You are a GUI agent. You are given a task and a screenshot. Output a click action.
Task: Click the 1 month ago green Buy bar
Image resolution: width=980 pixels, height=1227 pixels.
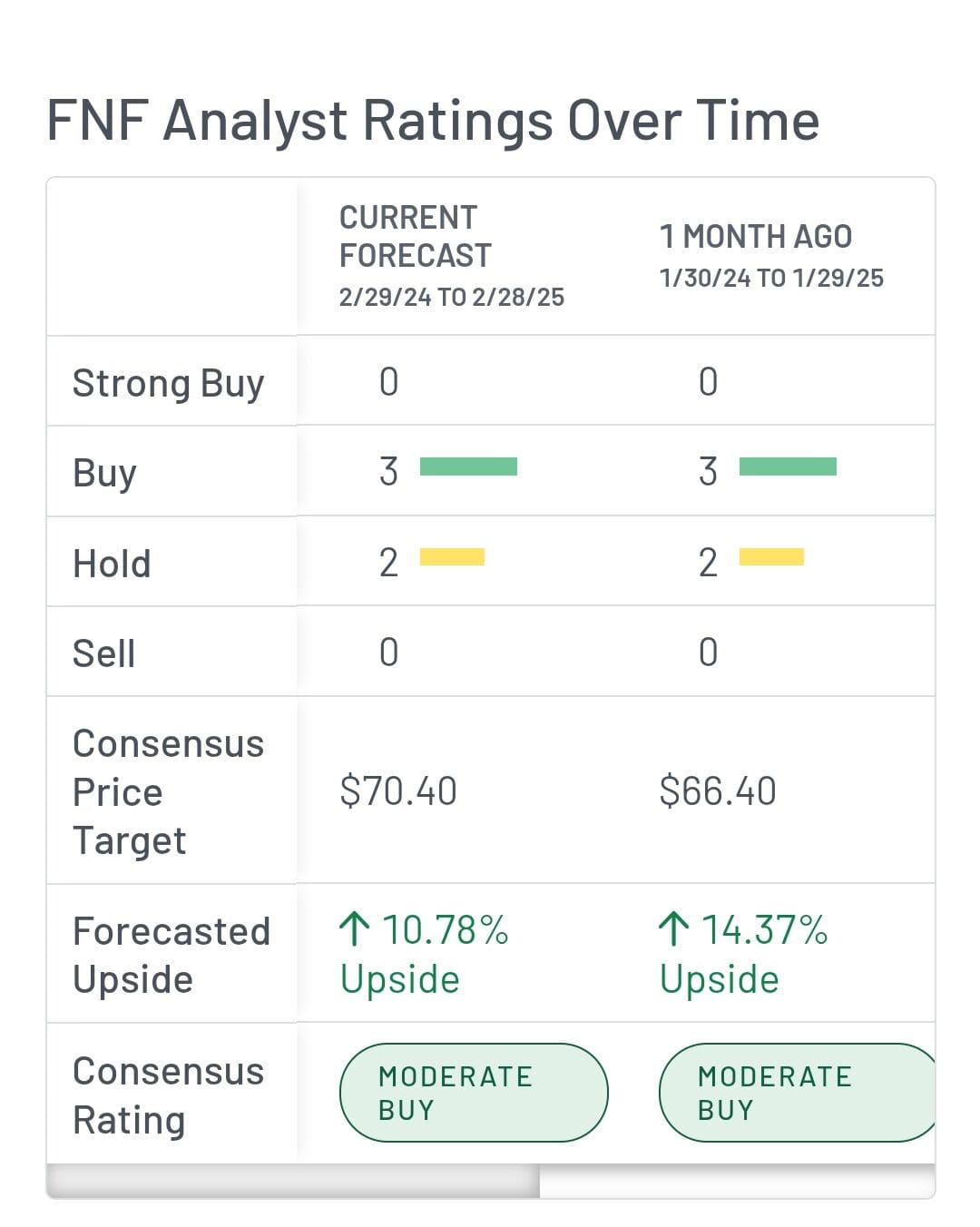click(x=788, y=467)
